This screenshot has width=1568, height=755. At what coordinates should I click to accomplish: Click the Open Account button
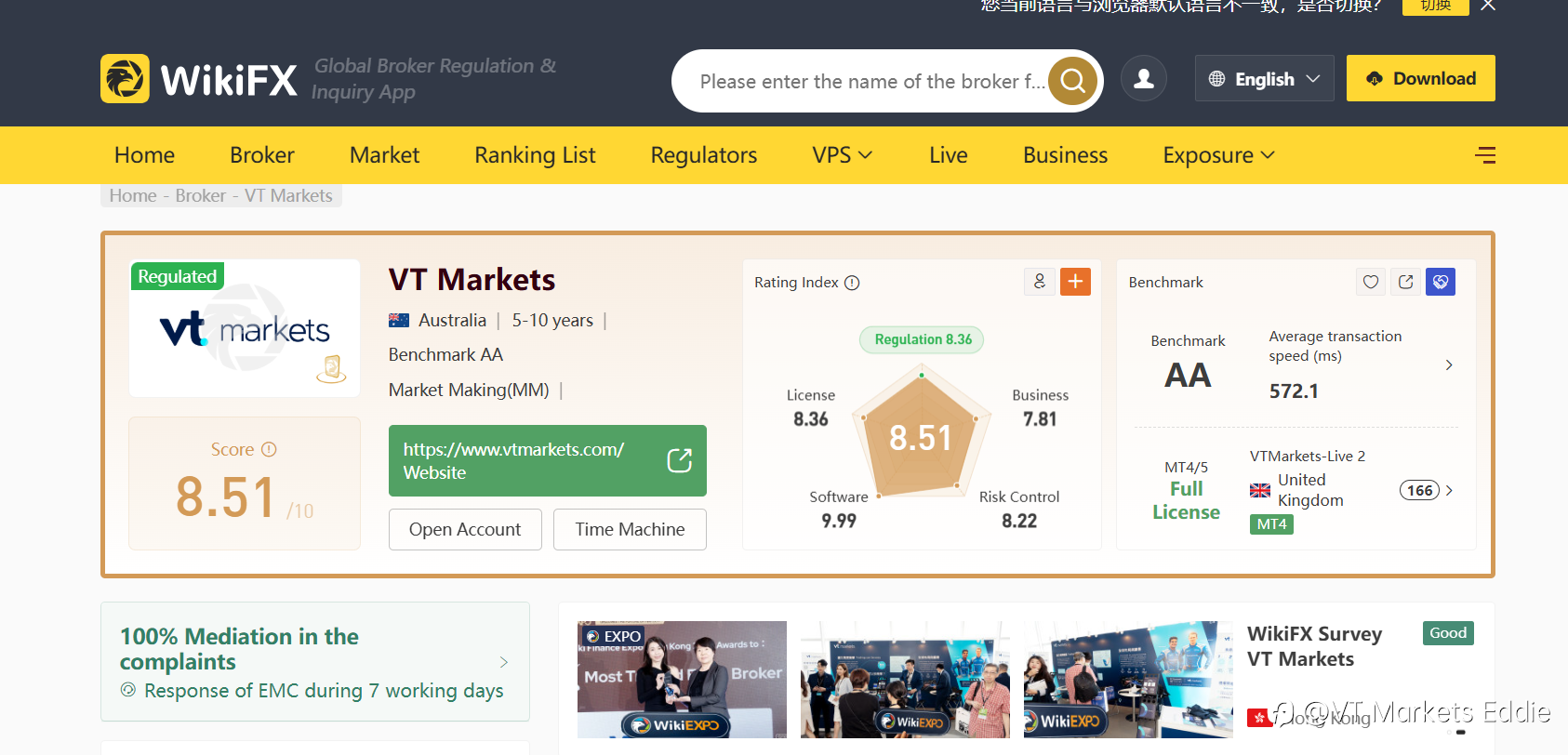click(465, 529)
